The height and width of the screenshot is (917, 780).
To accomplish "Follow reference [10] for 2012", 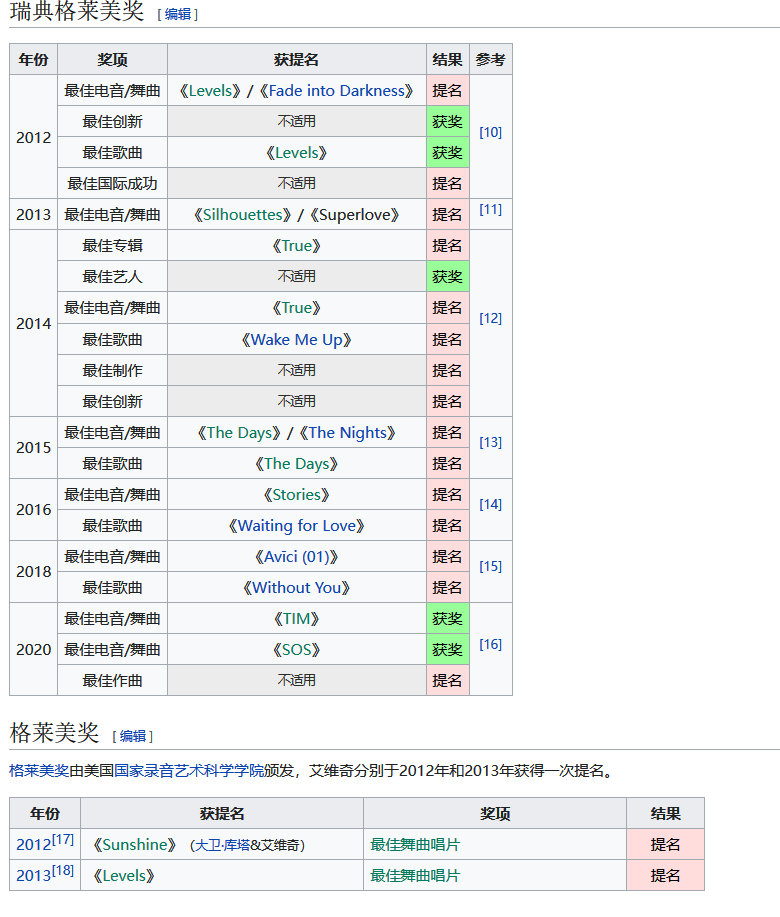I will coord(491,132).
